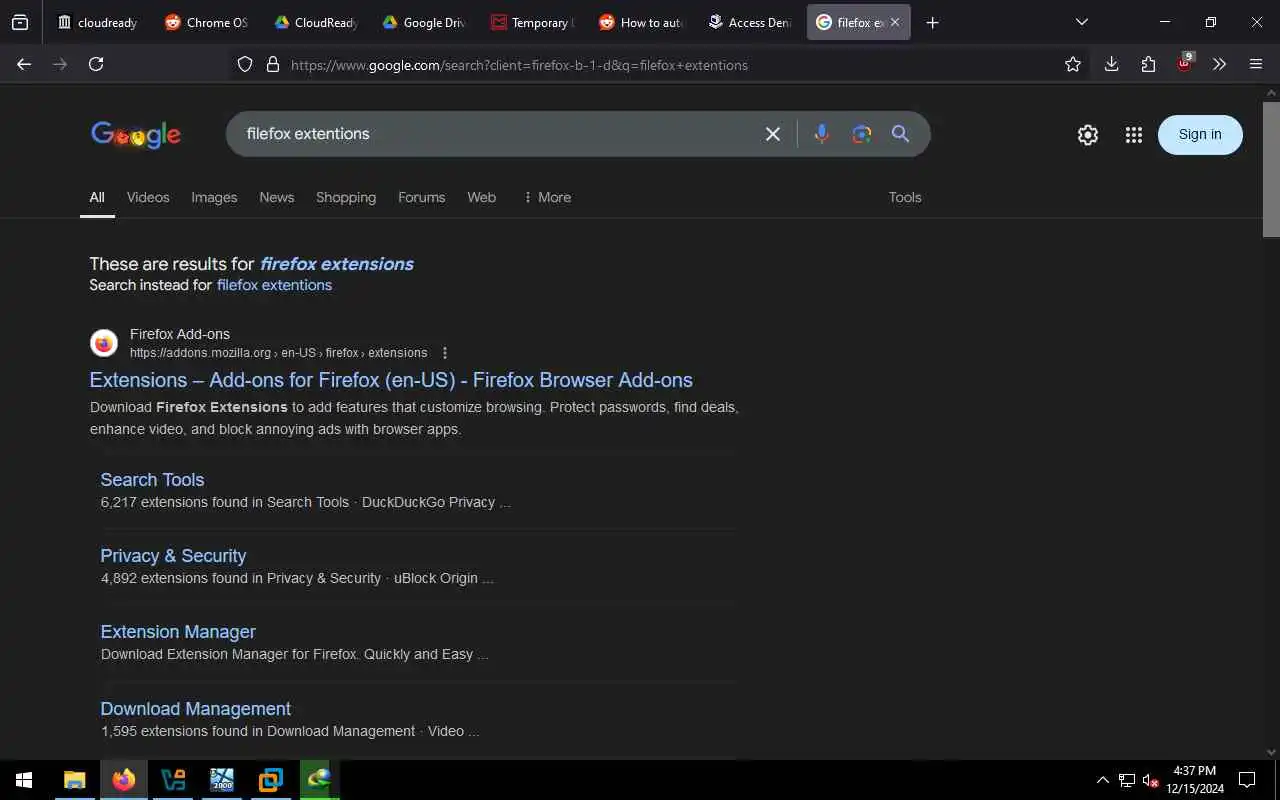Click the network status tray icon

[1127, 781]
